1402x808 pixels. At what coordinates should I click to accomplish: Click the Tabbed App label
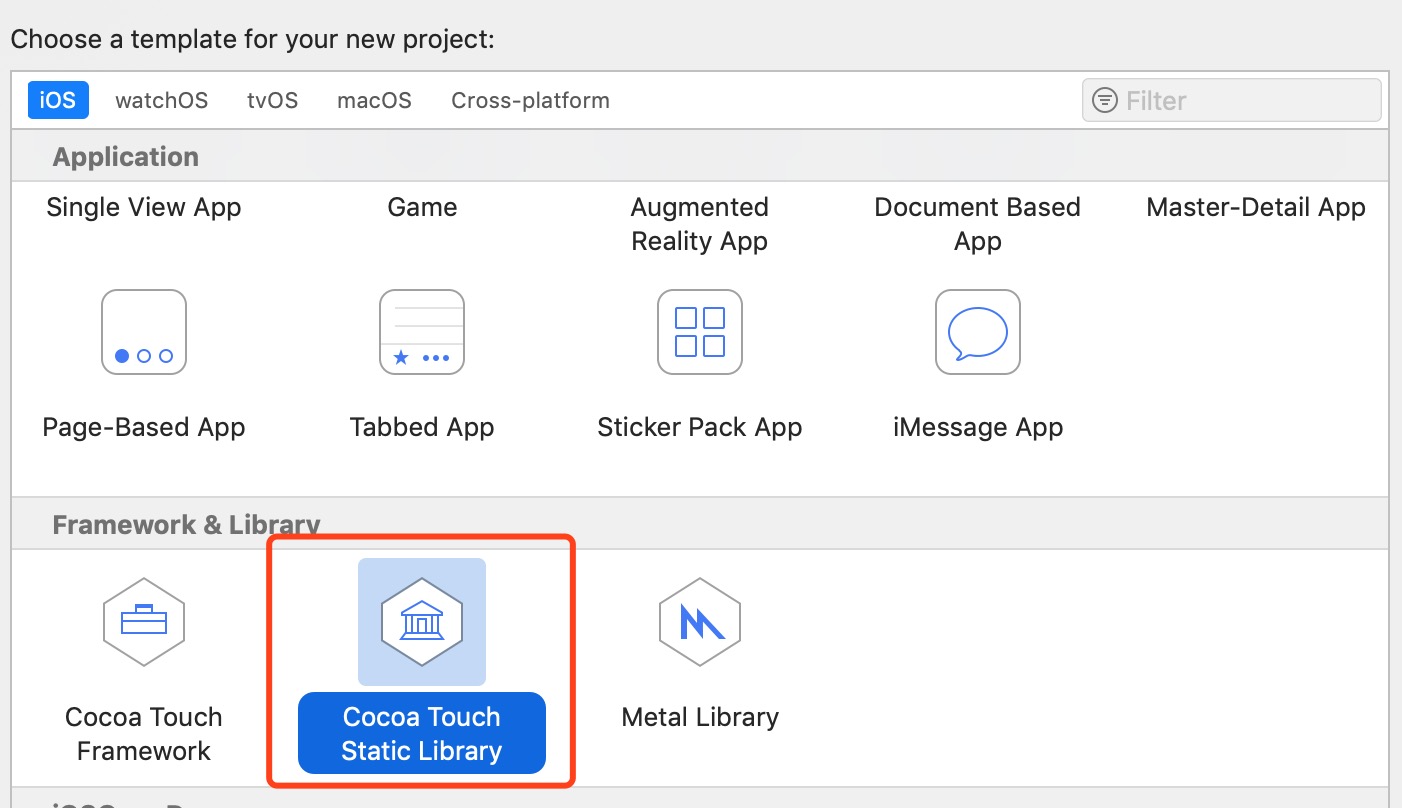tap(422, 427)
